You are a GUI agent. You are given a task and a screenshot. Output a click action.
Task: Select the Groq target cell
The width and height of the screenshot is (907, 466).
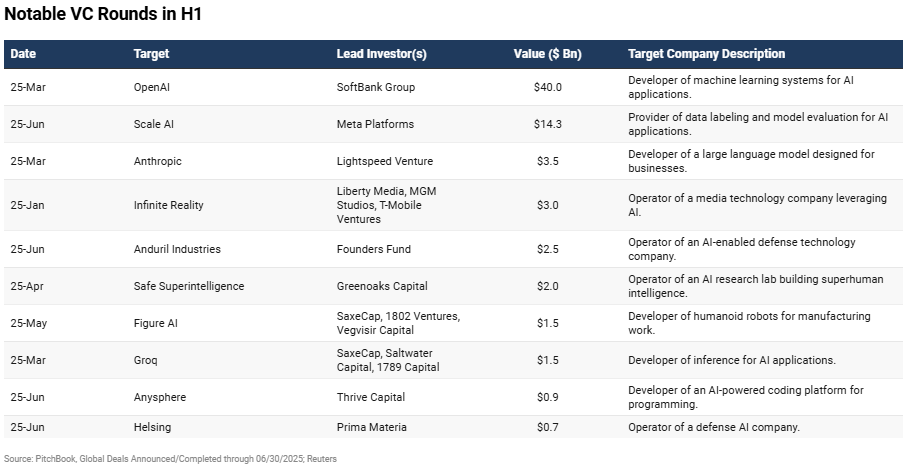pyautogui.click(x=146, y=360)
